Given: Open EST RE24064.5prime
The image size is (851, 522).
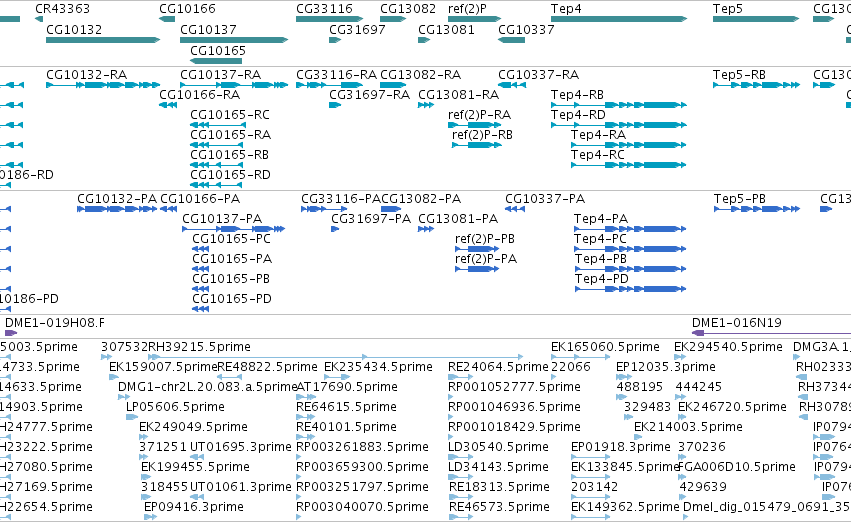Looking at the screenshot, I should pyautogui.click(x=498, y=367).
